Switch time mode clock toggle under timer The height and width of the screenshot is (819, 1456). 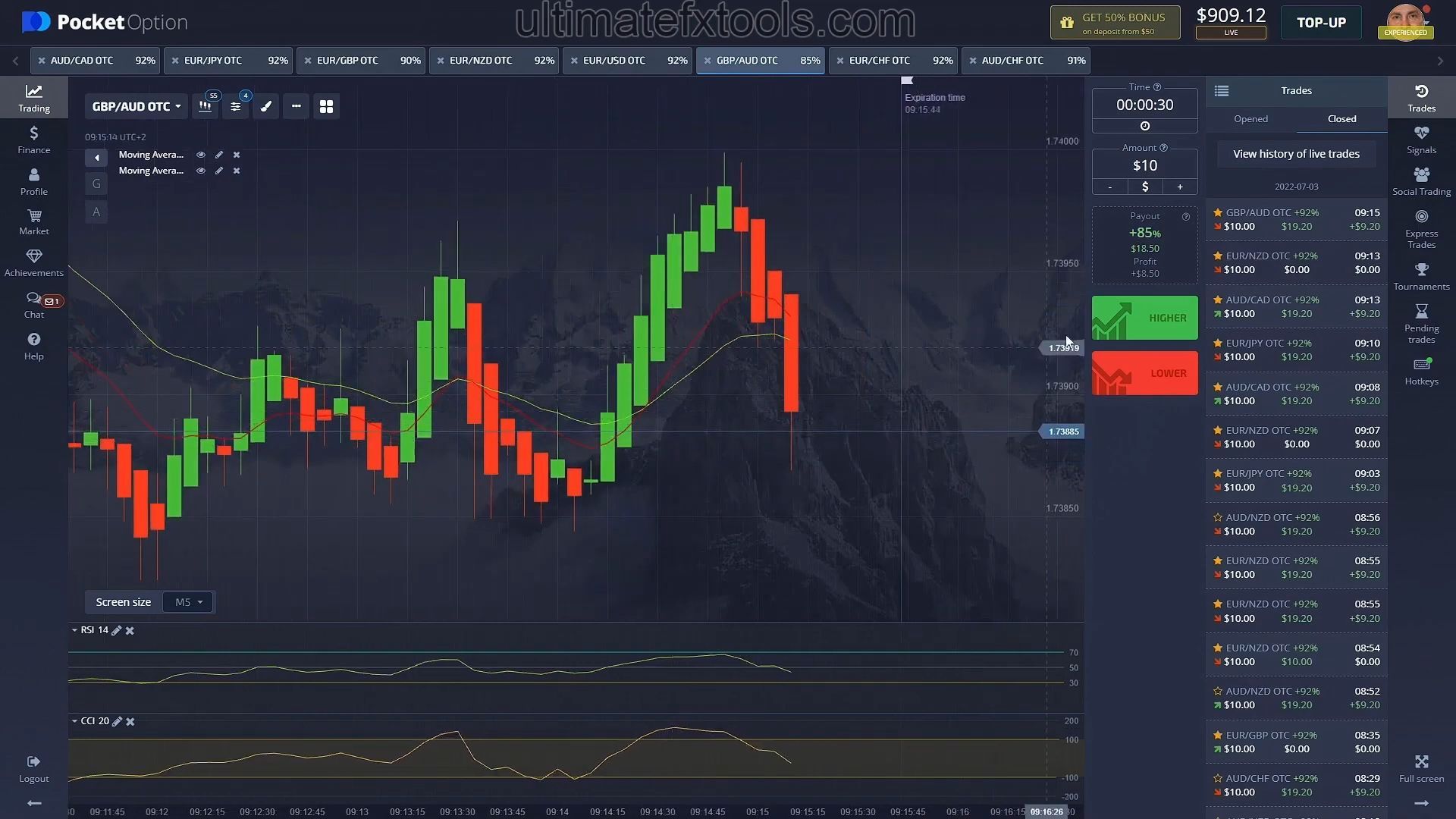click(1145, 126)
